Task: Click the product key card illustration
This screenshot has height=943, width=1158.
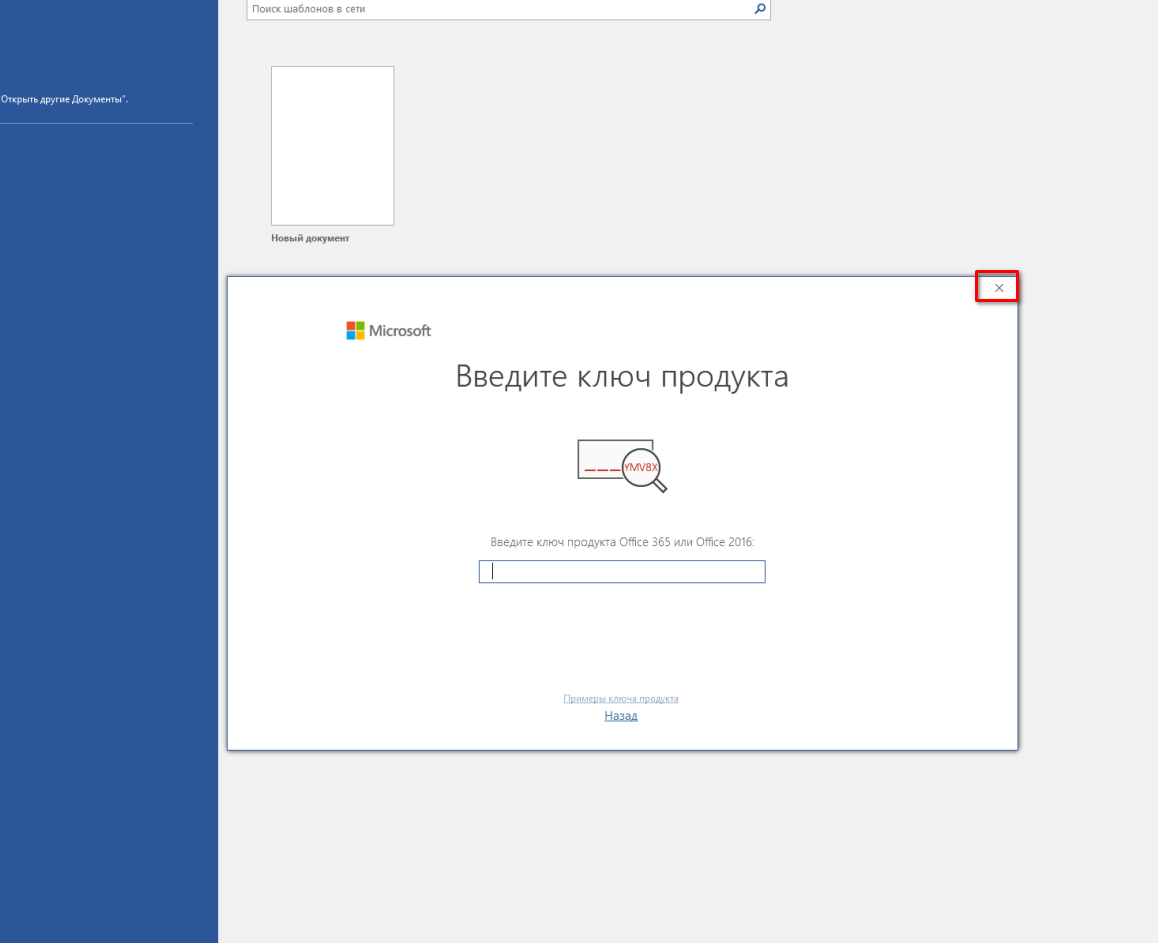Action: click(600, 455)
